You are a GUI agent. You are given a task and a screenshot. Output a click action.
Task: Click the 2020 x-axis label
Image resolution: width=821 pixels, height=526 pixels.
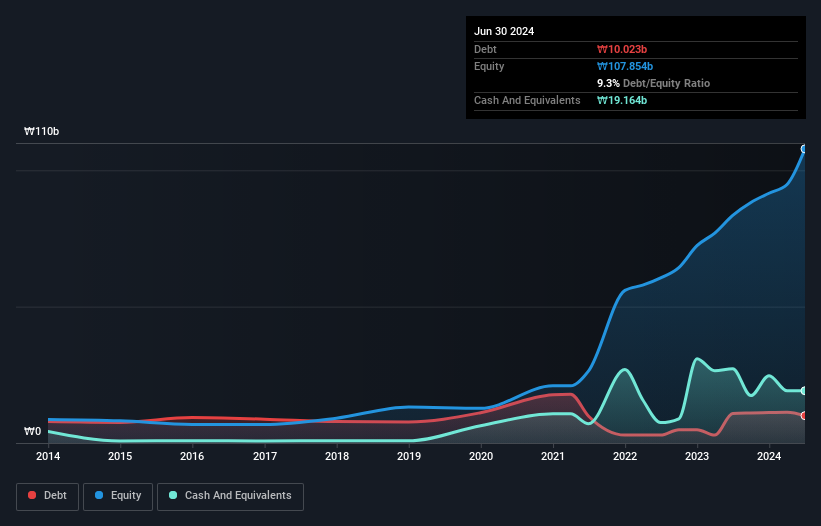click(481, 456)
